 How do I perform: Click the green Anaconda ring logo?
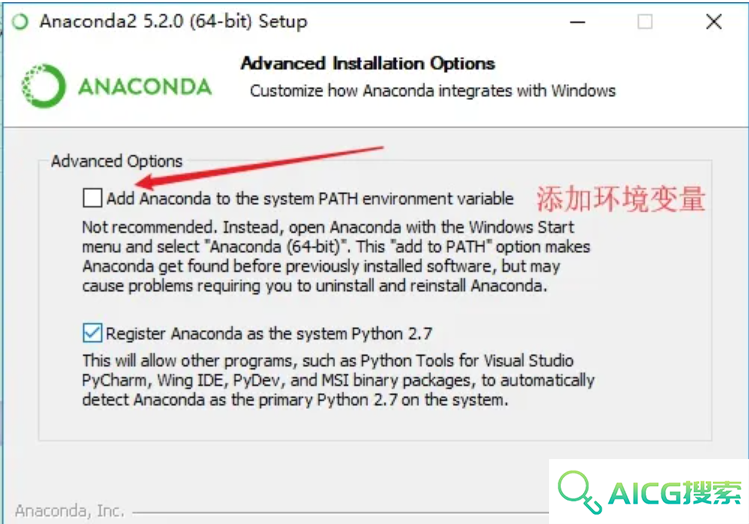coord(43,86)
